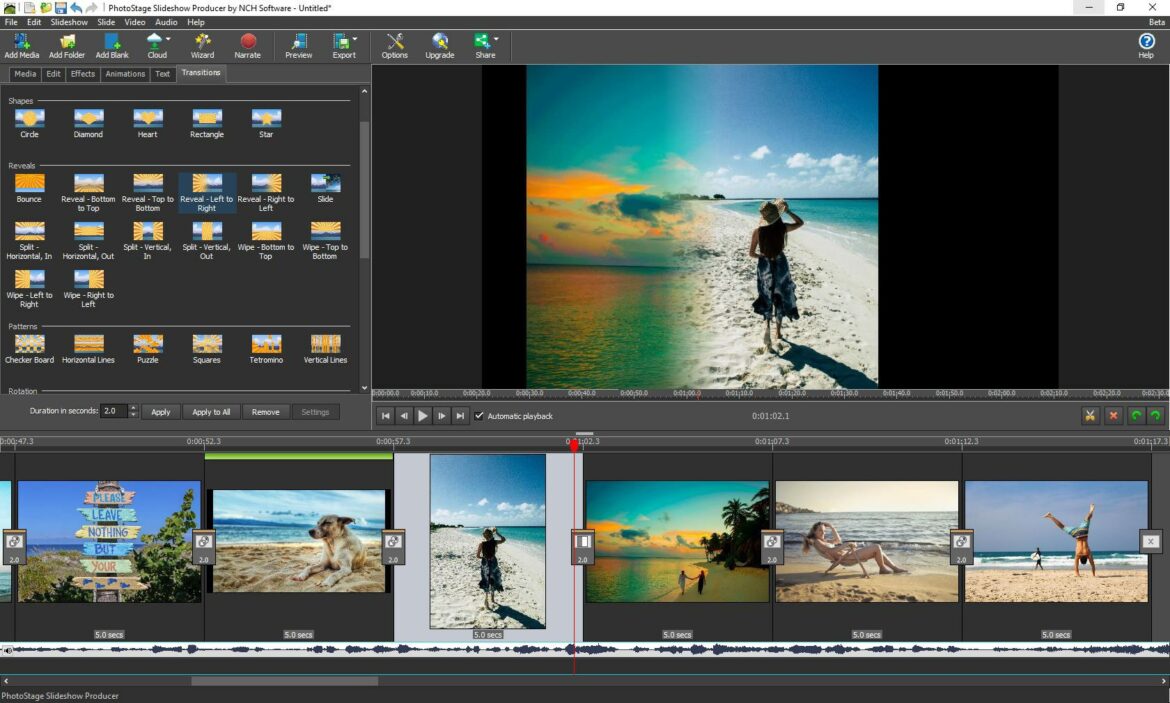
Task: Increase Duration in seconds with the stepper
Action: (x=135, y=407)
